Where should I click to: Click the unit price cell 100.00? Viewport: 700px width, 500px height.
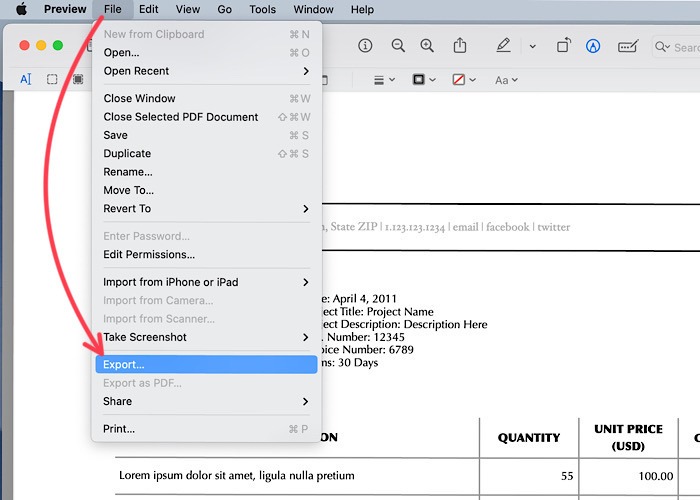[x=656, y=476]
